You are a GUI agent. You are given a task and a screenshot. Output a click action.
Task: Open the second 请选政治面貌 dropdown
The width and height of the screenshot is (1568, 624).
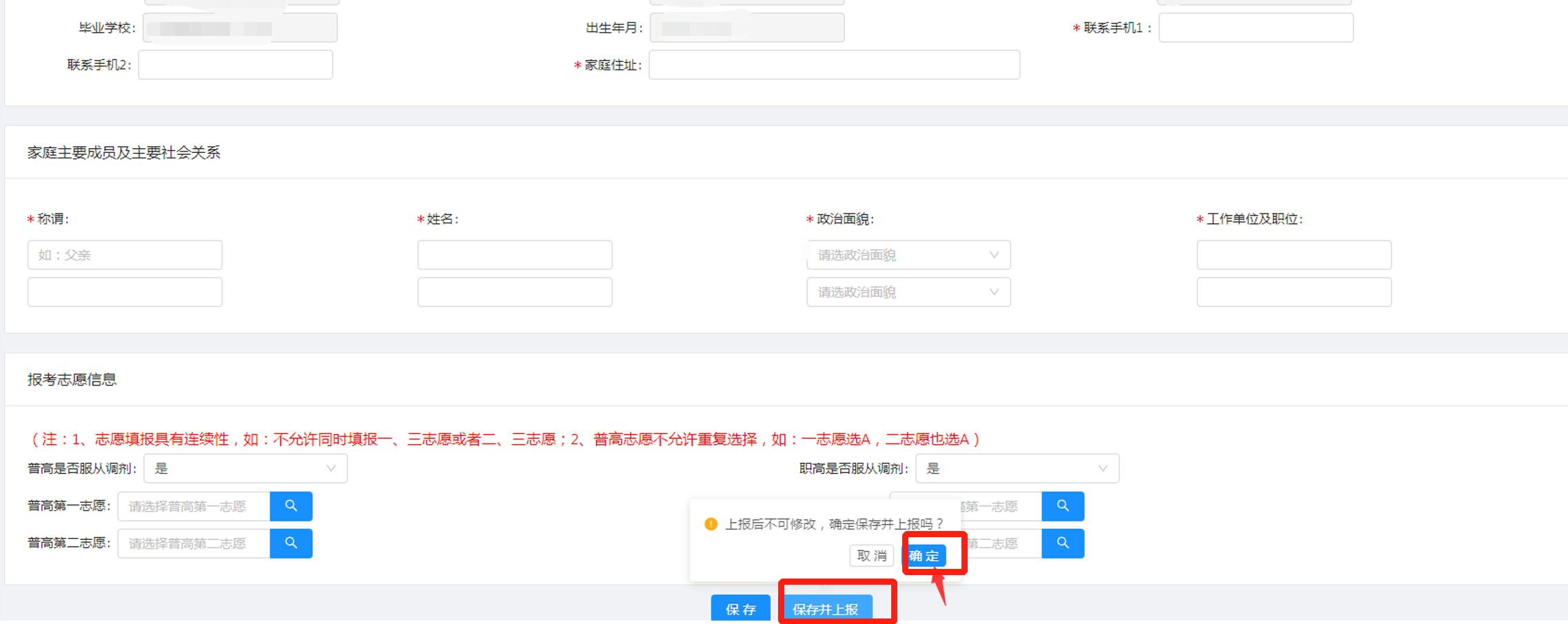(x=908, y=292)
